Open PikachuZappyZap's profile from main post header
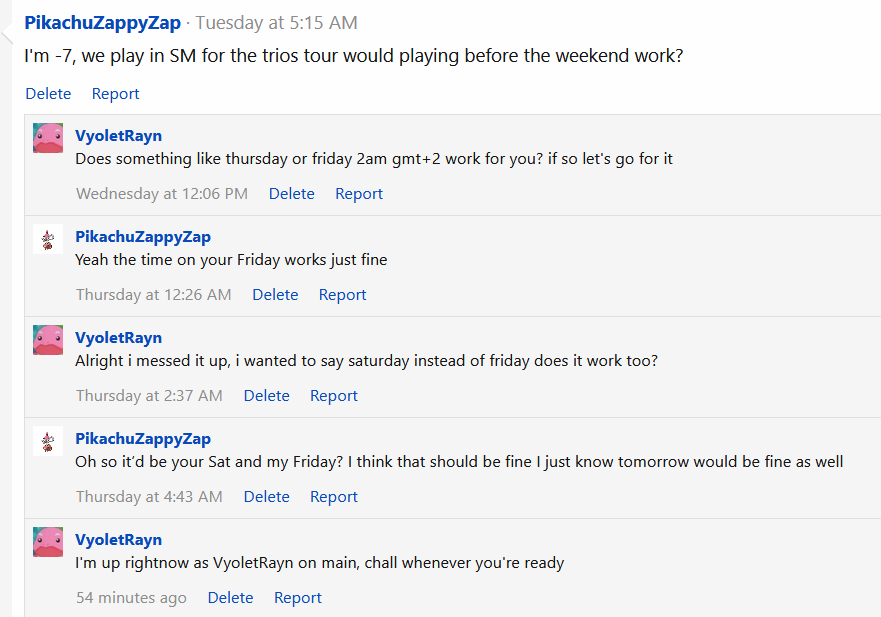The image size is (881, 617). [x=103, y=22]
